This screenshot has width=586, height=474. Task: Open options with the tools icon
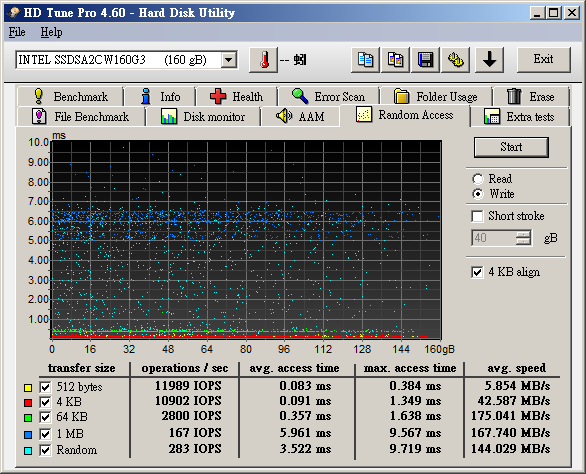pyautogui.click(x=455, y=60)
